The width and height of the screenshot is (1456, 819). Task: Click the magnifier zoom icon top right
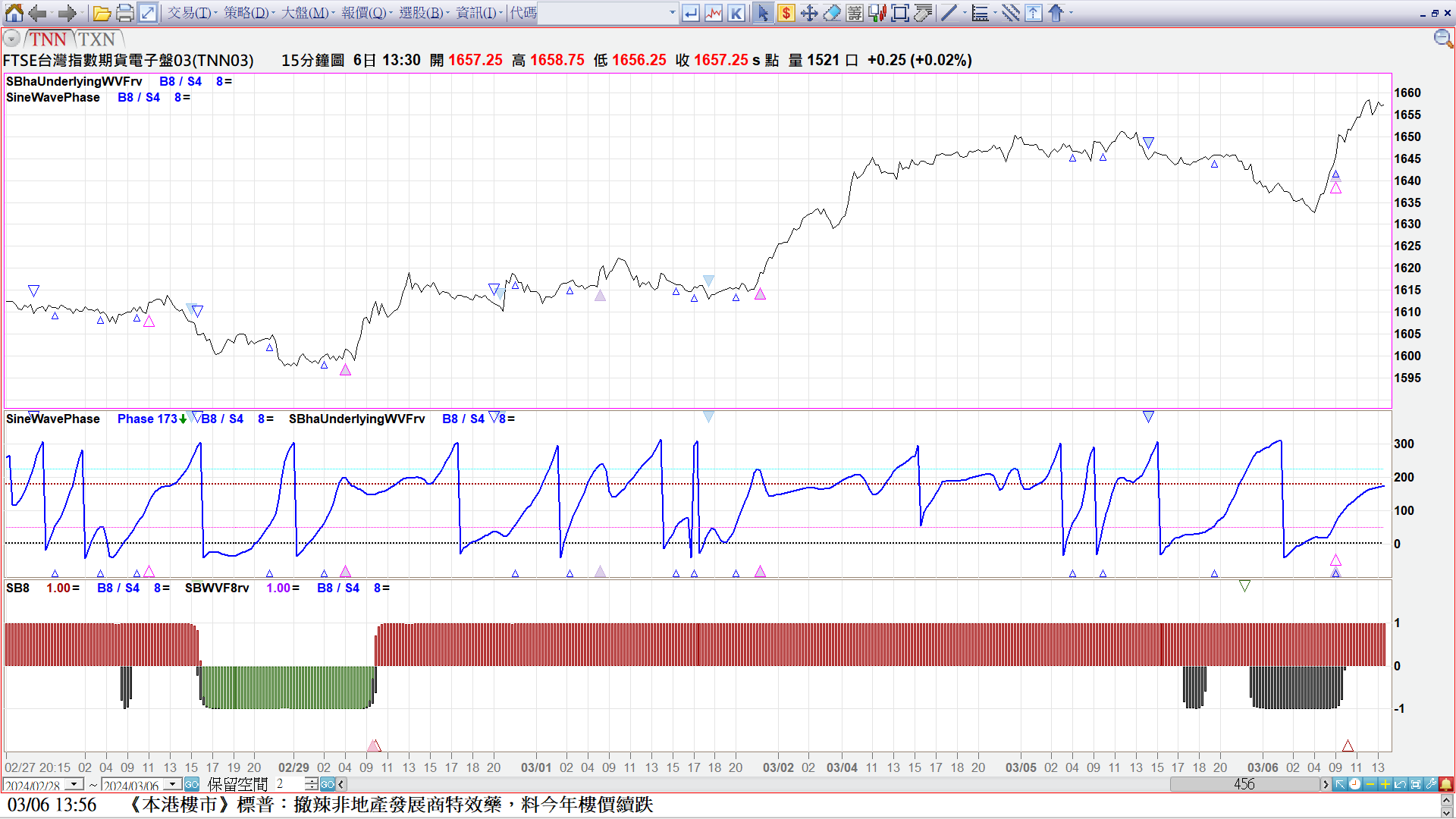click(1442, 39)
